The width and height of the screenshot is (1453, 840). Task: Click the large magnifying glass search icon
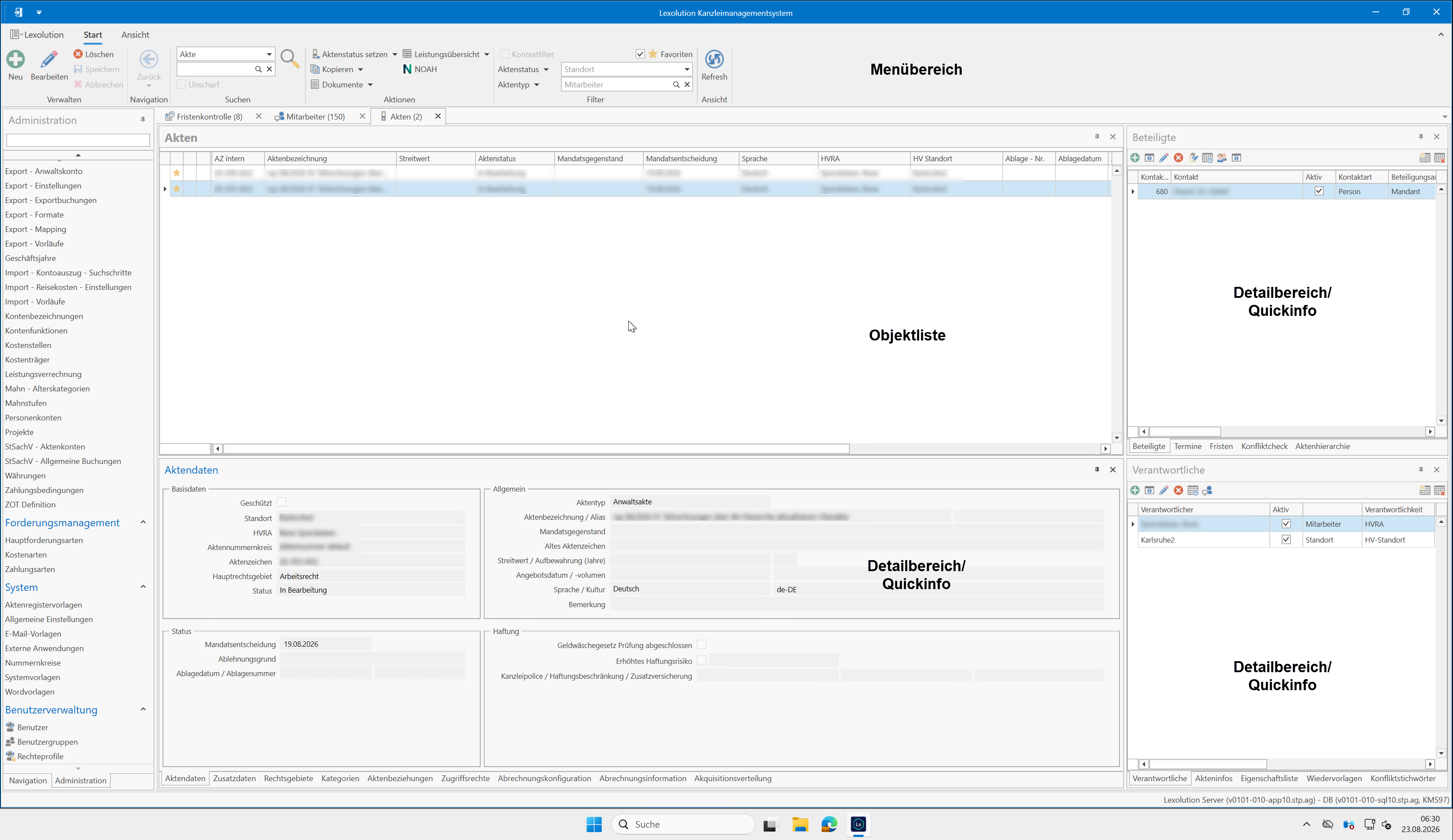point(290,59)
